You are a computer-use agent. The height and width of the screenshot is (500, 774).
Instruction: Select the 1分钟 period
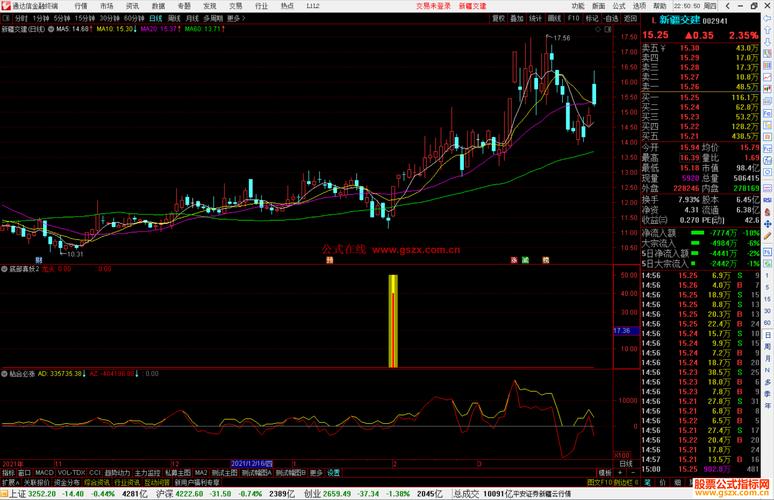[x=40, y=18]
